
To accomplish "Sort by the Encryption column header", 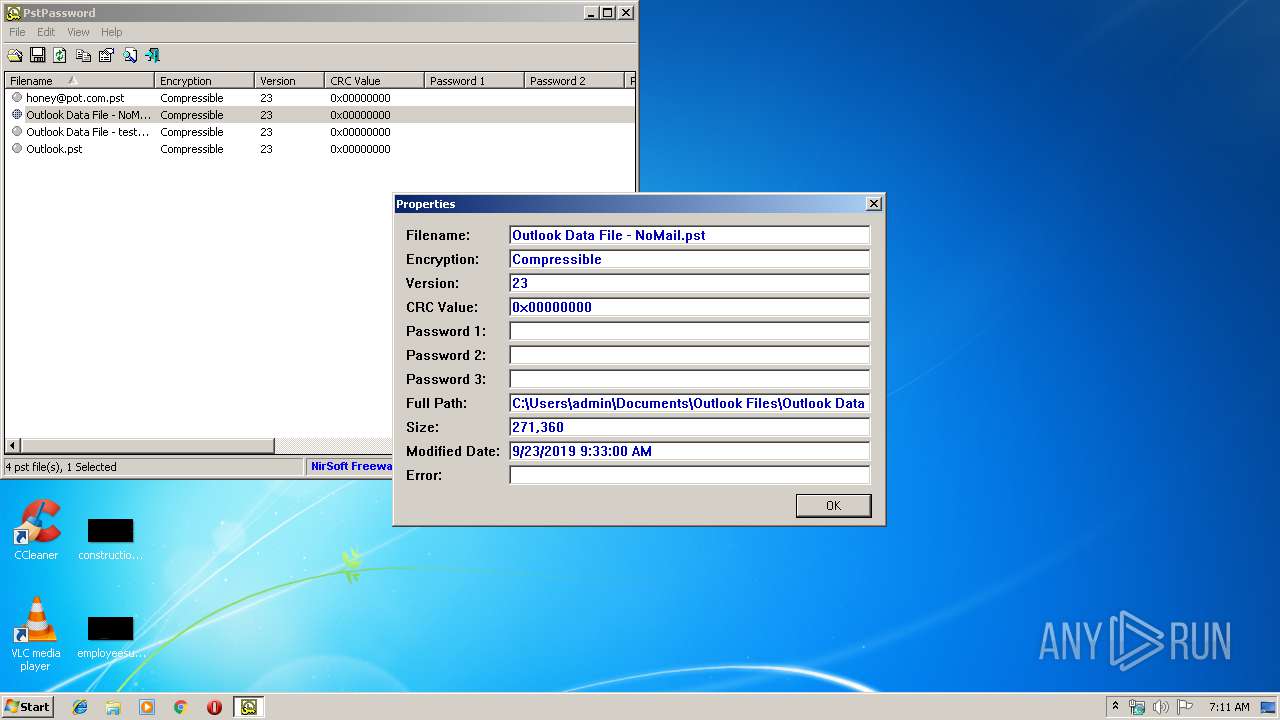I will click(205, 81).
